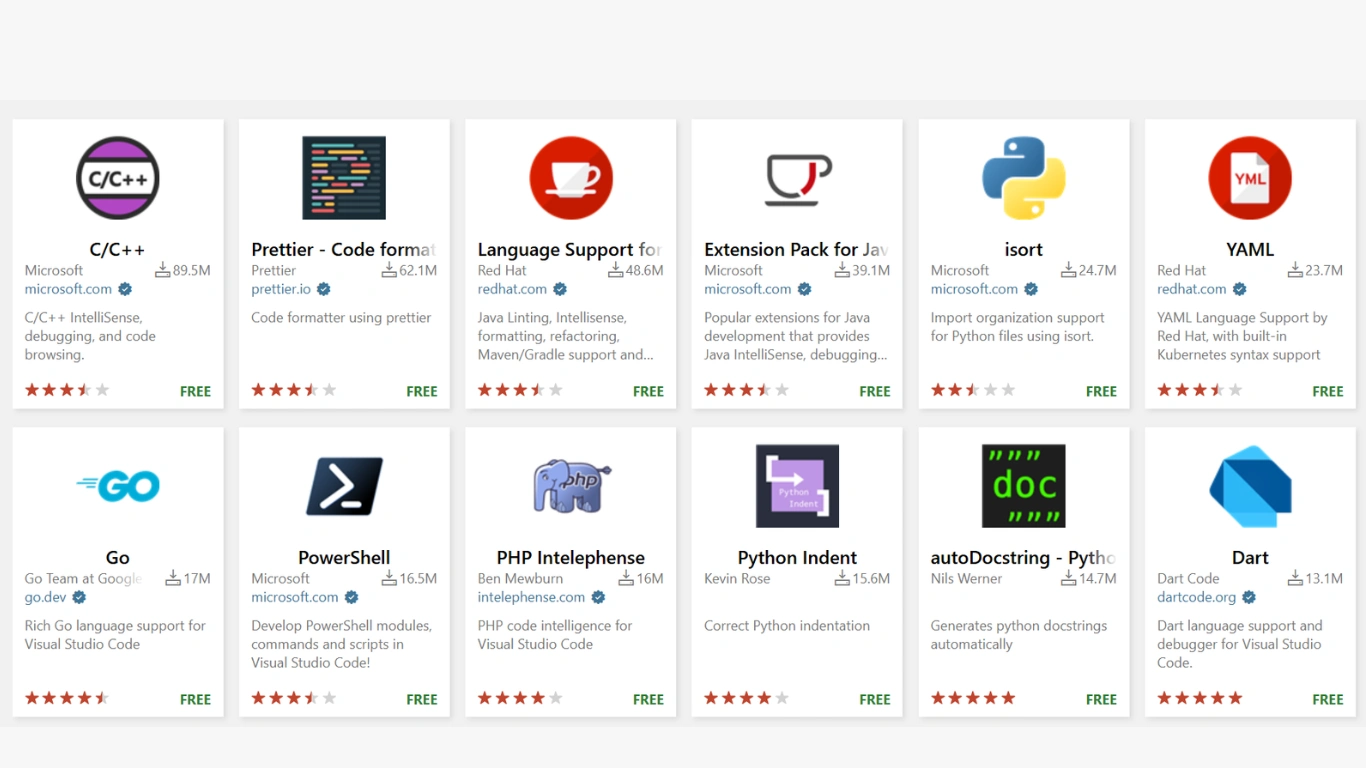This screenshot has height=768, width=1366.
Task: Click the Language Support for Java icon
Action: tap(570, 178)
